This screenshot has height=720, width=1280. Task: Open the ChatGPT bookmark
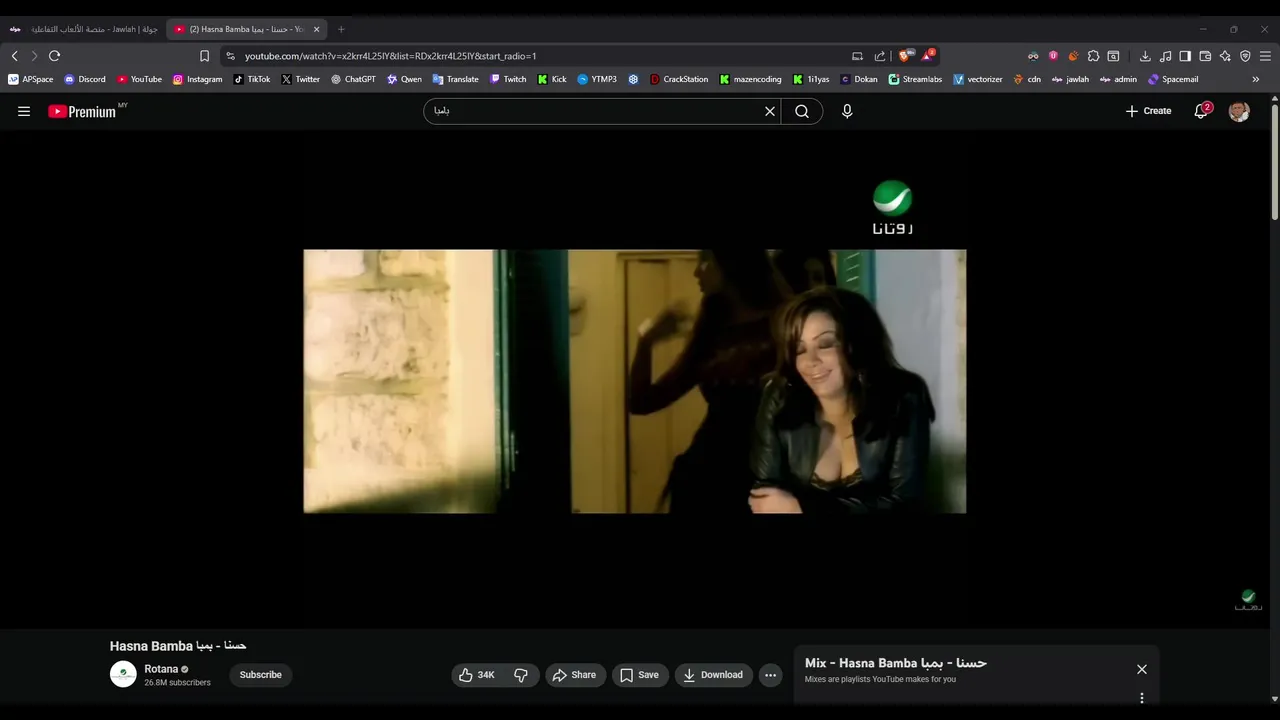pos(354,79)
